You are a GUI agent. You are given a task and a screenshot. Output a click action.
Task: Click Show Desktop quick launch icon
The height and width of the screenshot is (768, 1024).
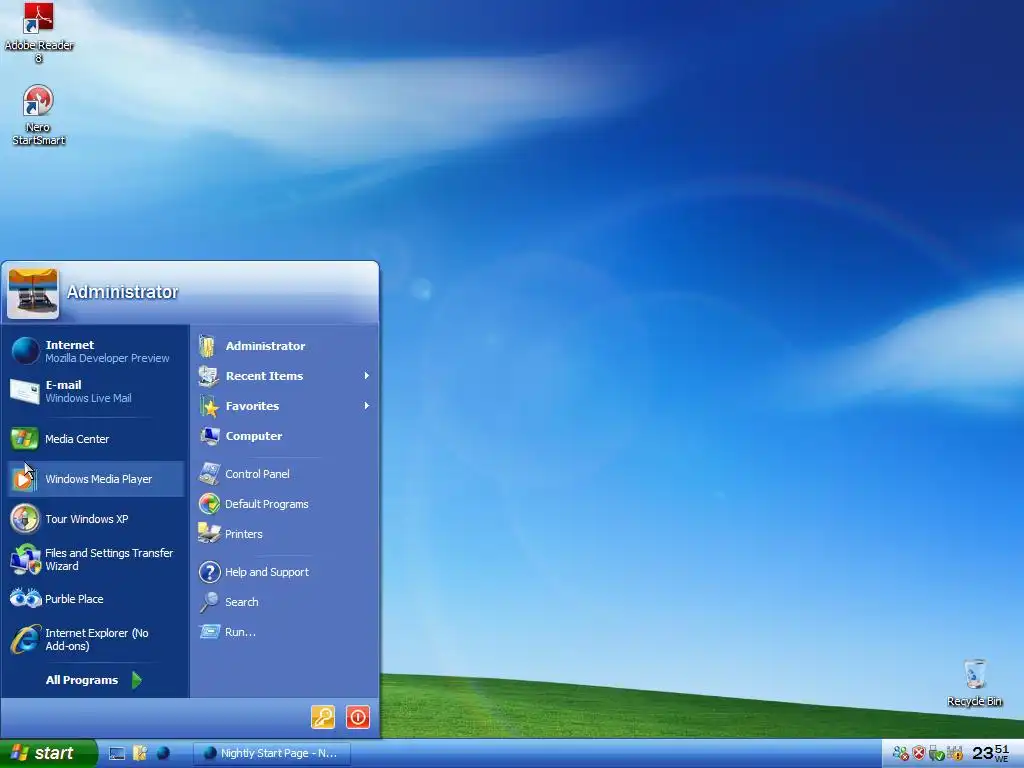(117, 754)
